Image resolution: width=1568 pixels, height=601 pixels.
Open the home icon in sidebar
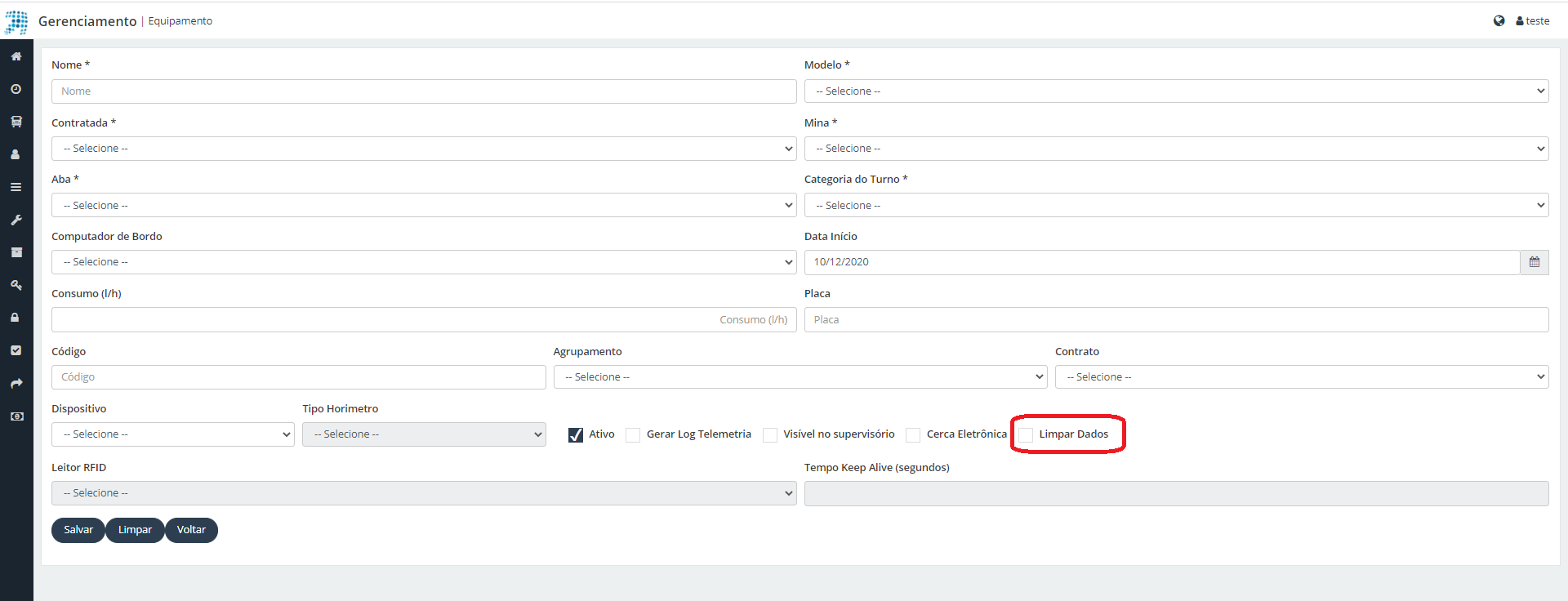tap(16, 56)
